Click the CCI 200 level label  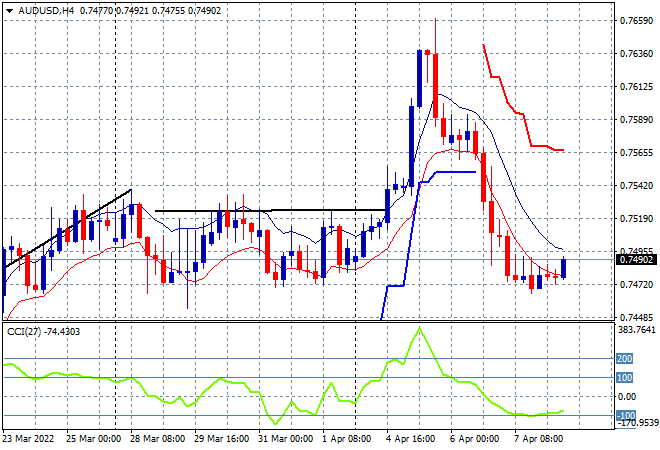624,358
